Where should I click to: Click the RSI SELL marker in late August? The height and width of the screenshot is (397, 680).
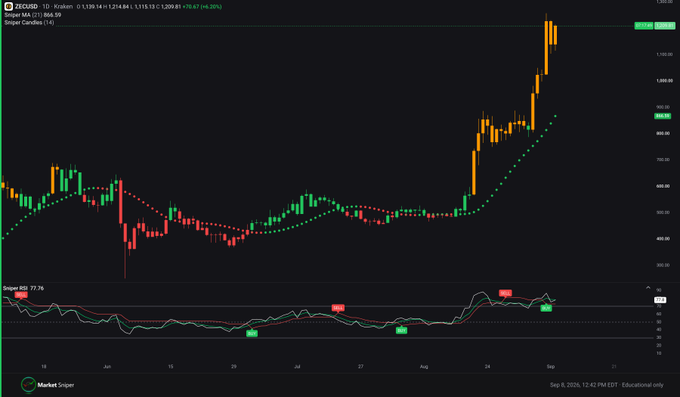click(x=505, y=293)
